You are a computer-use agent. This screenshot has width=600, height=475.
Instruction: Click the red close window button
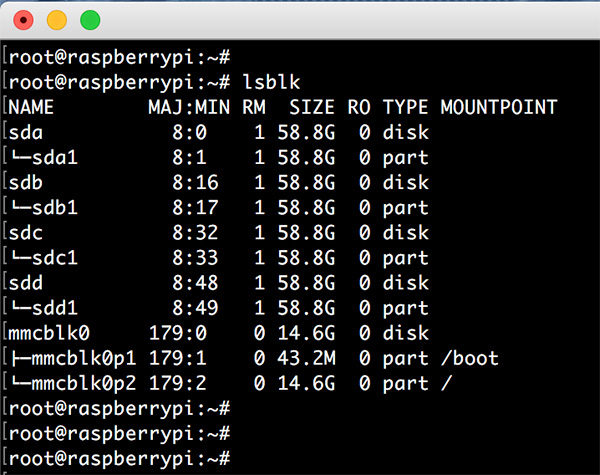point(22,19)
